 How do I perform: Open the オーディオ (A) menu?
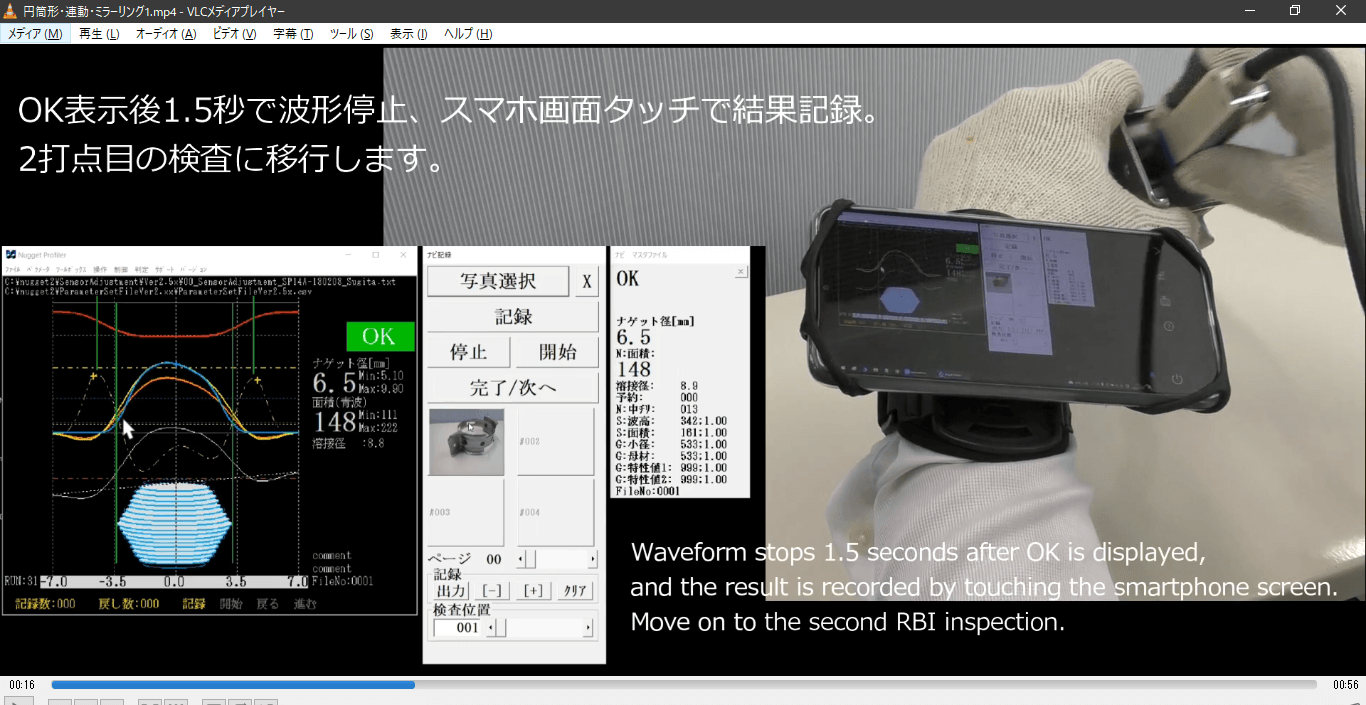pos(166,34)
